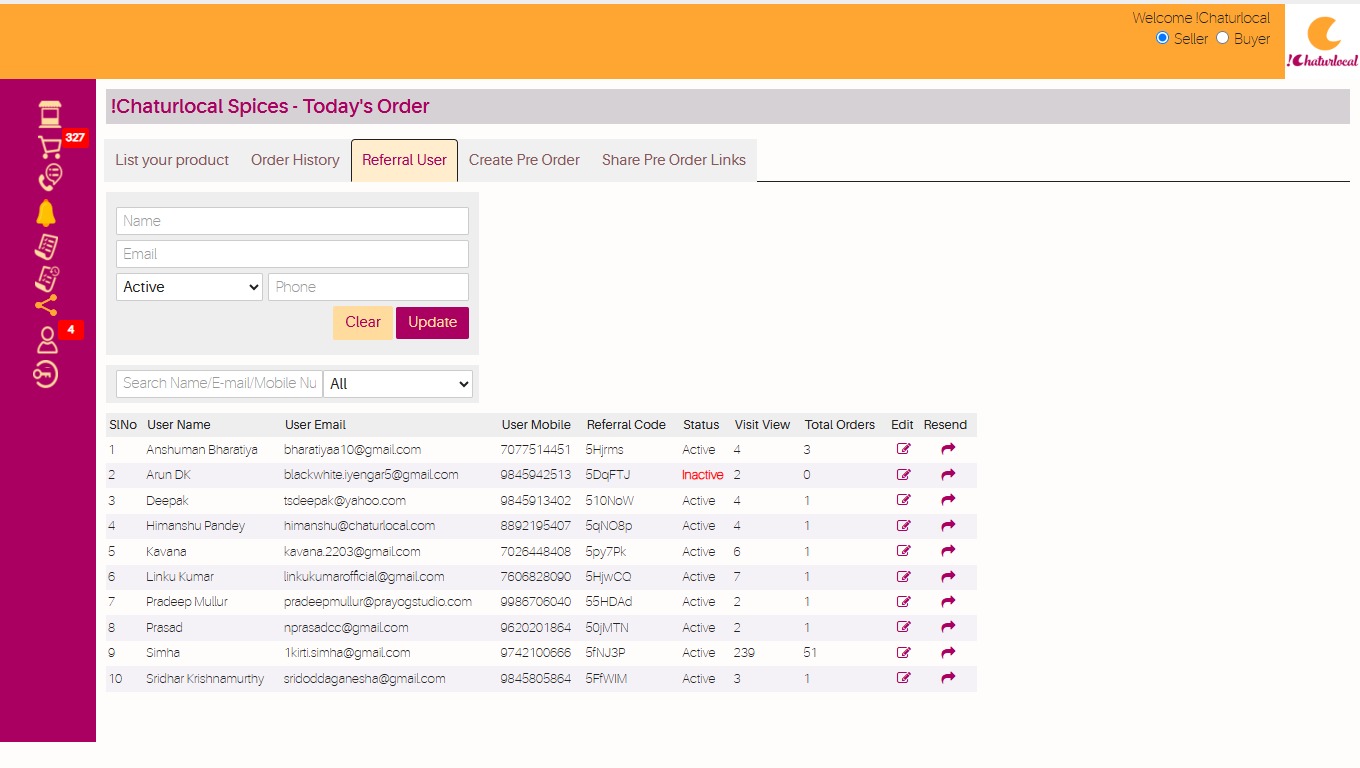Click the key password icon in sidebar
The image size is (1360, 768).
click(x=46, y=374)
